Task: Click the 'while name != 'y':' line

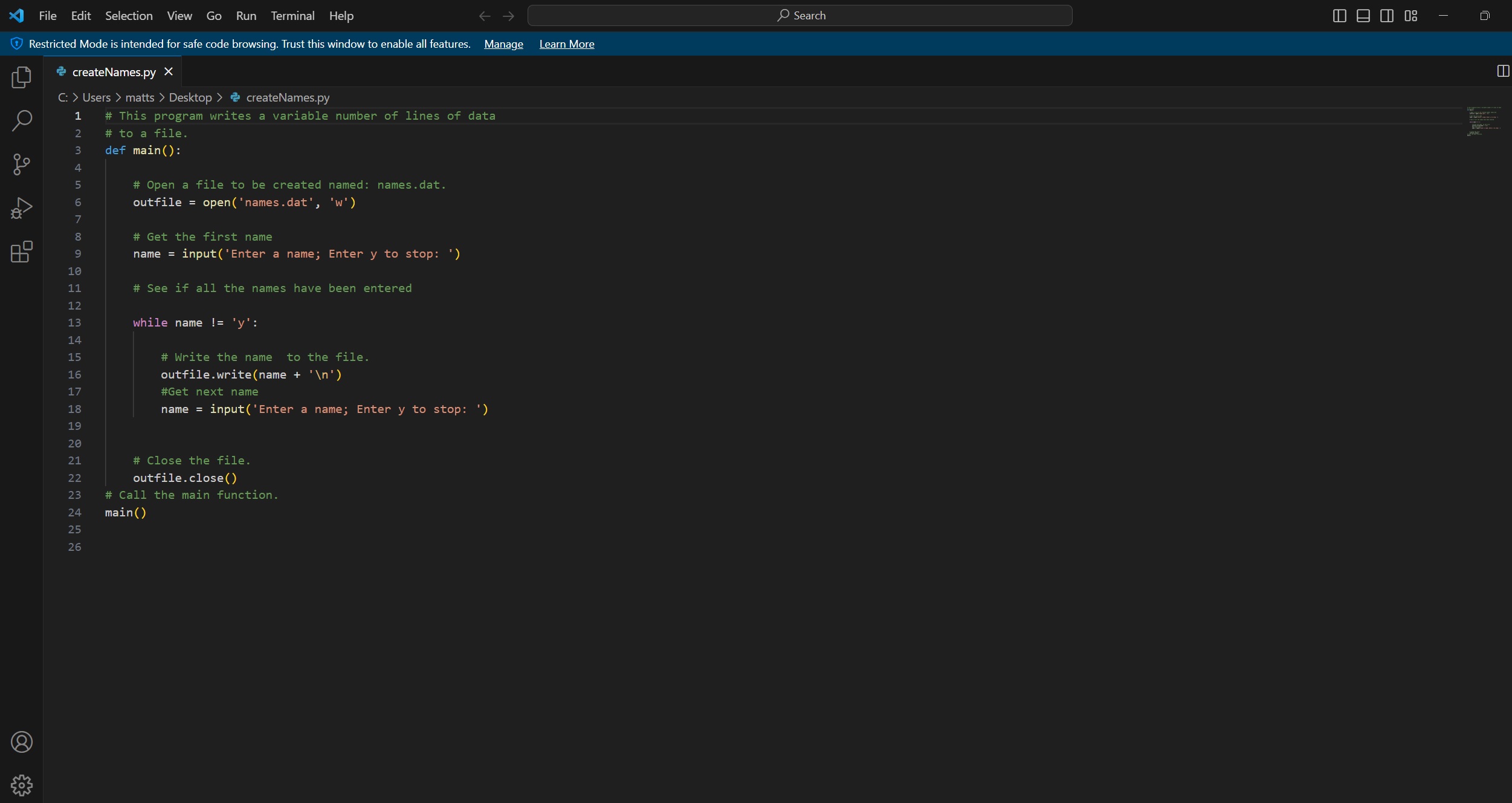Action: (x=195, y=323)
